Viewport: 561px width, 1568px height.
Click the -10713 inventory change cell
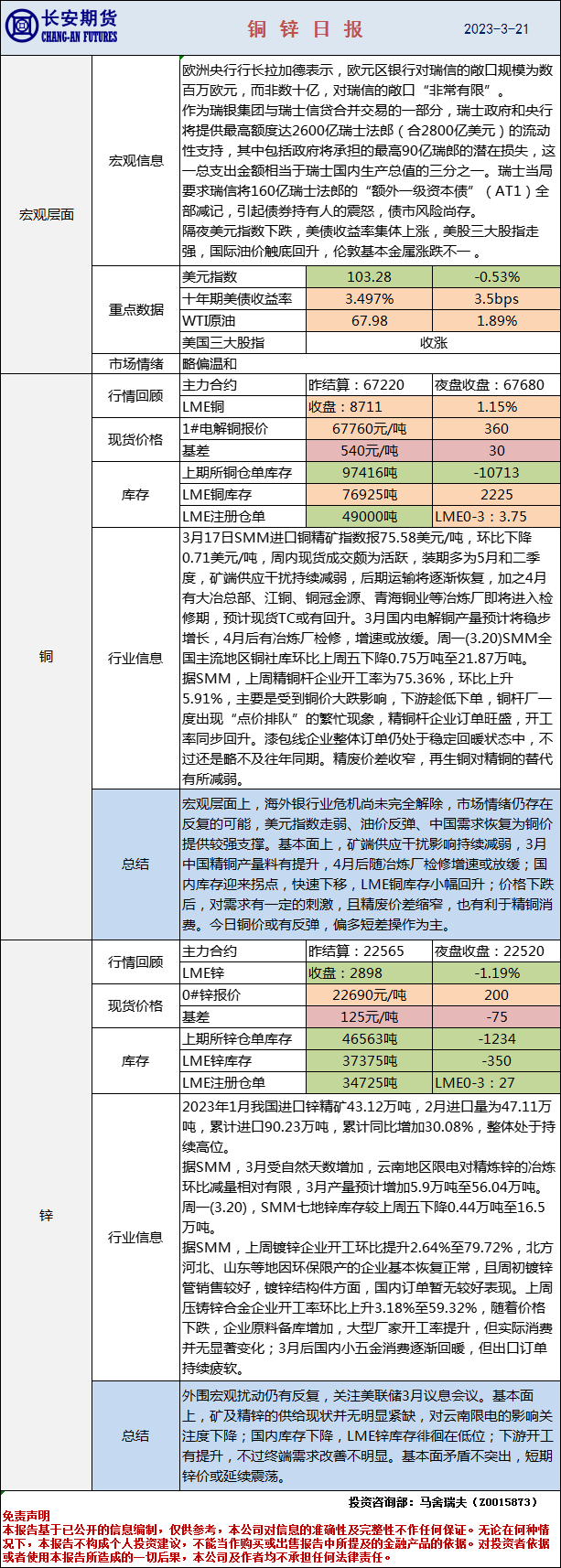click(496, 473)
